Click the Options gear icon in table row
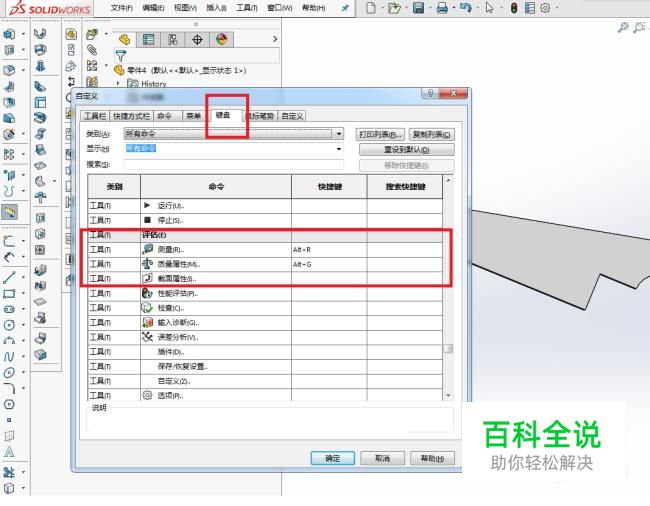 pos(148,395)
